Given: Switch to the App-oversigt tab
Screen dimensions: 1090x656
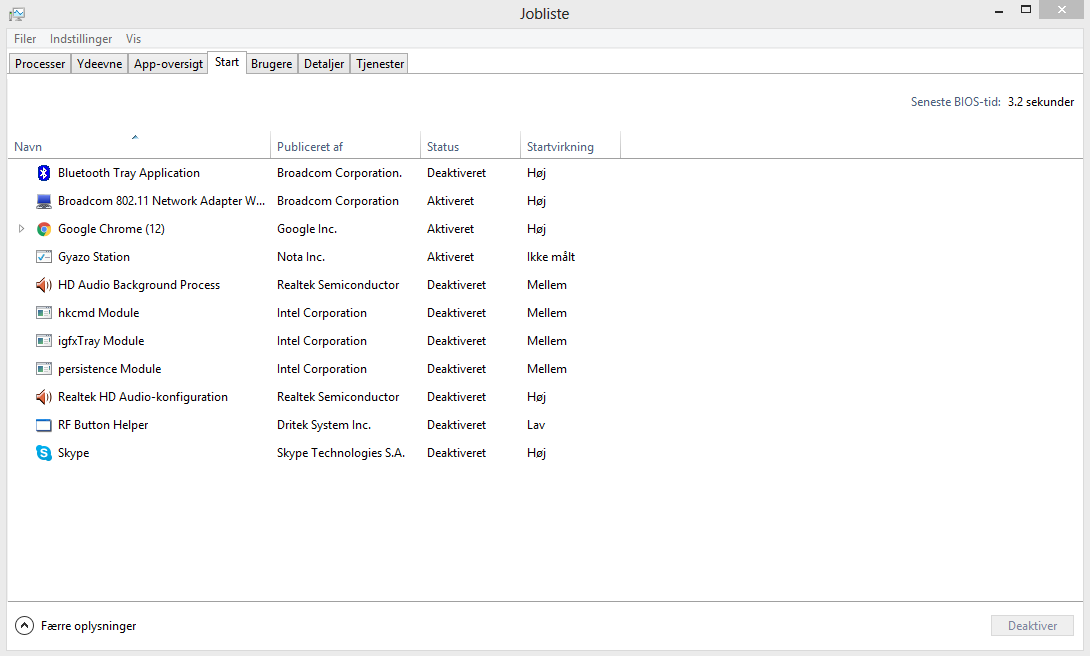Looking at the screenshot, I should click(x=168, y=64).
